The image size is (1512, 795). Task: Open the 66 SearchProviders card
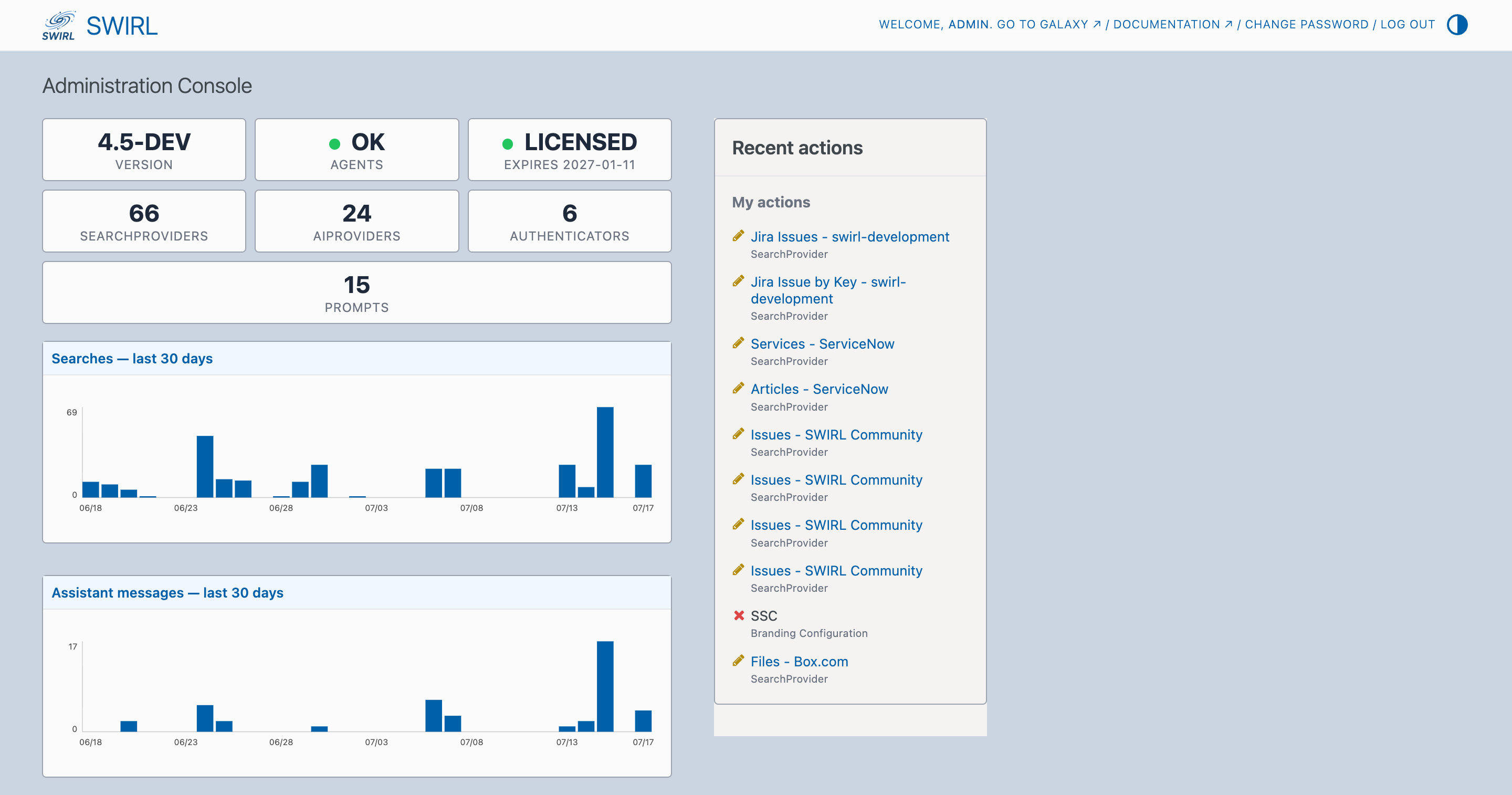pyautogui.click(x=144, y=222)
